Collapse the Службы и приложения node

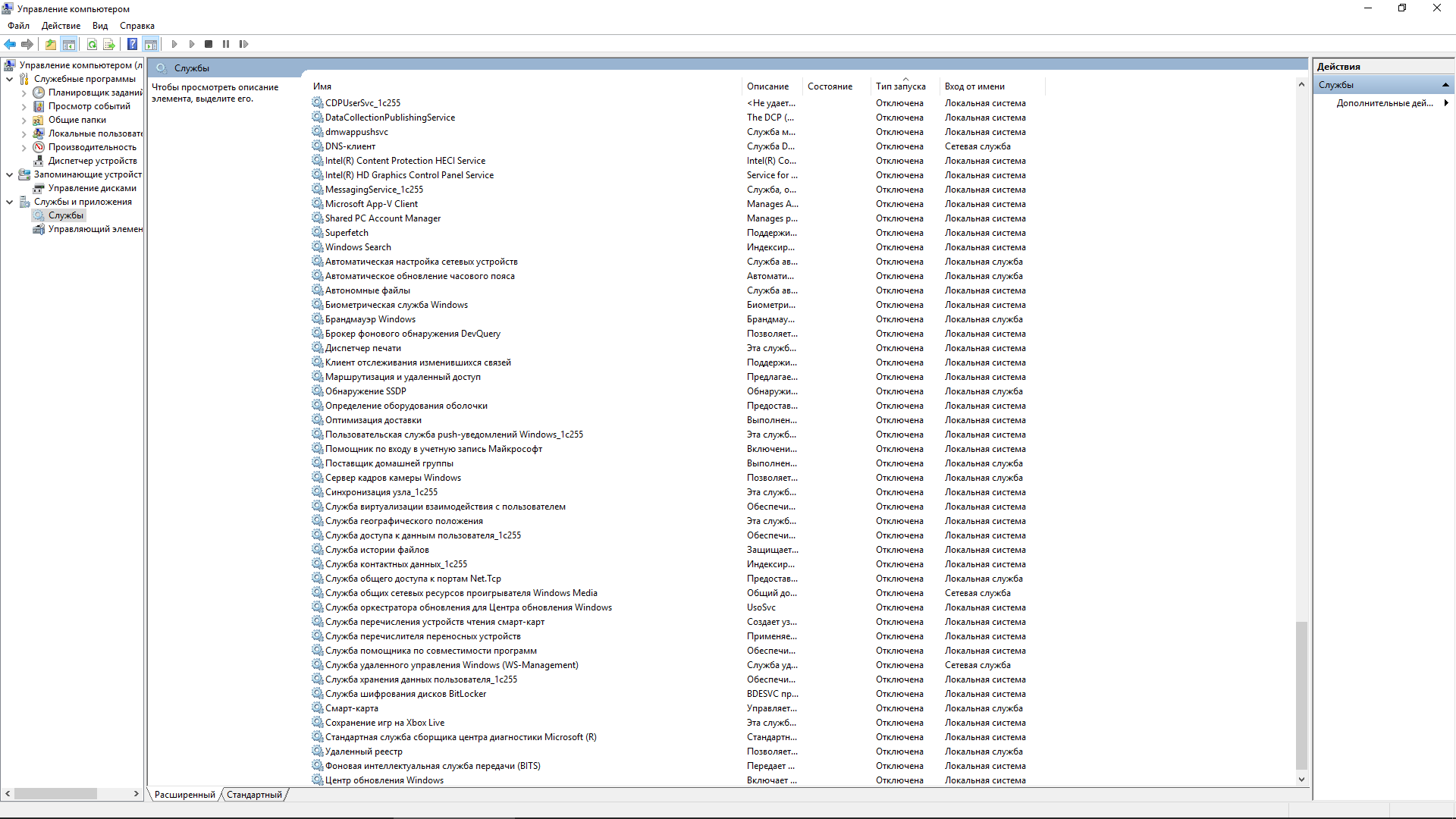pos(10,202)
